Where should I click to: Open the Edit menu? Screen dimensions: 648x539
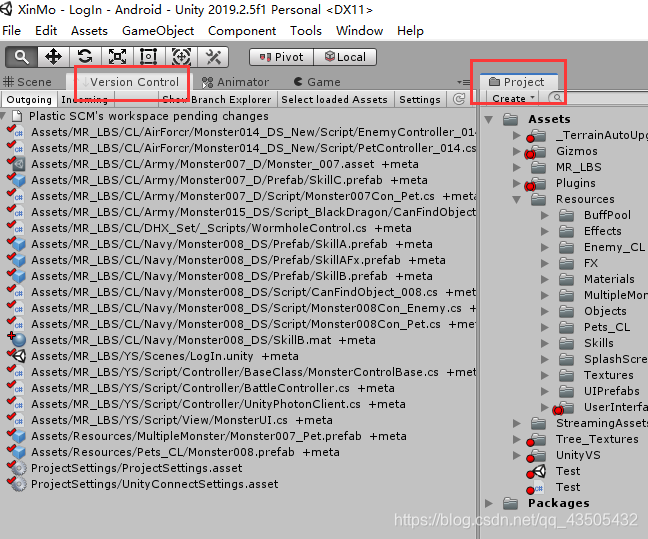[45, 31]
